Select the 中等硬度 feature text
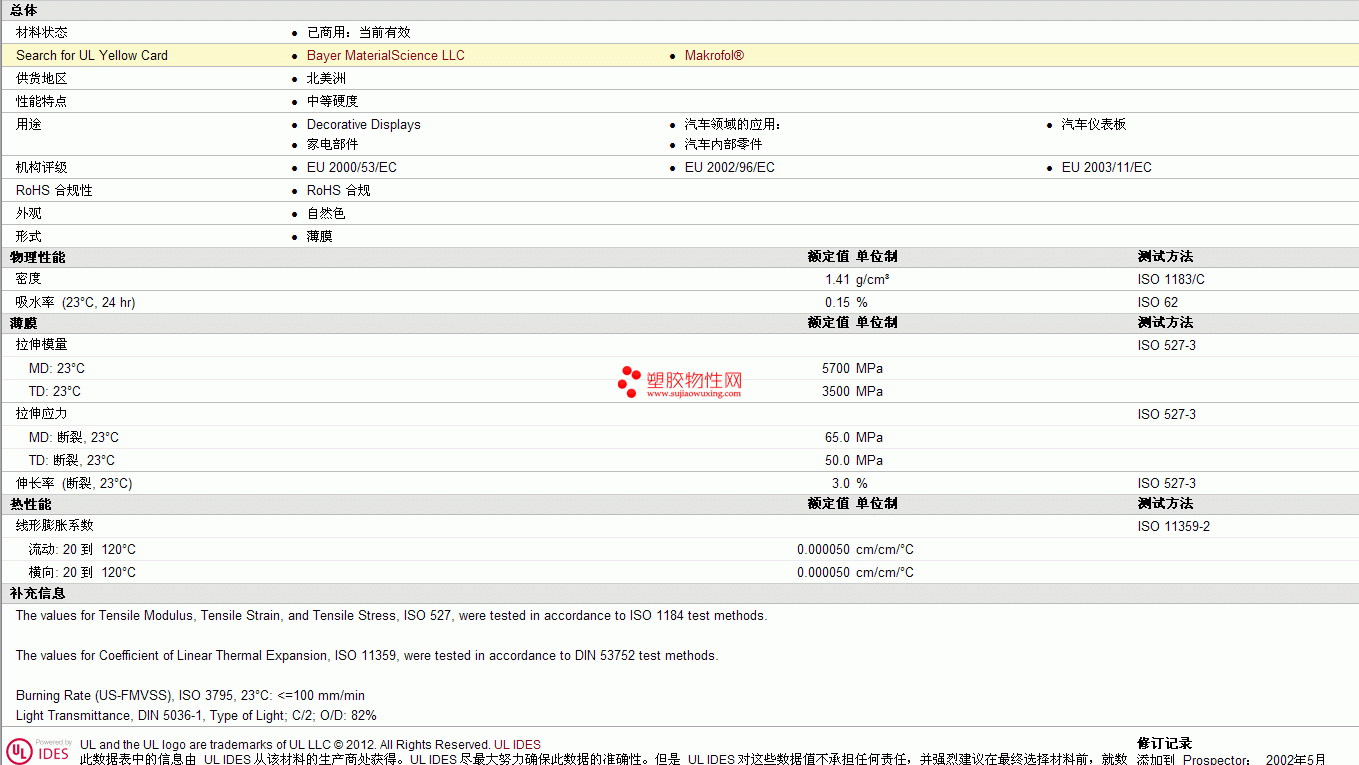Image resolution: width=1359 pixels, height=765 pixels. point(332,101)
